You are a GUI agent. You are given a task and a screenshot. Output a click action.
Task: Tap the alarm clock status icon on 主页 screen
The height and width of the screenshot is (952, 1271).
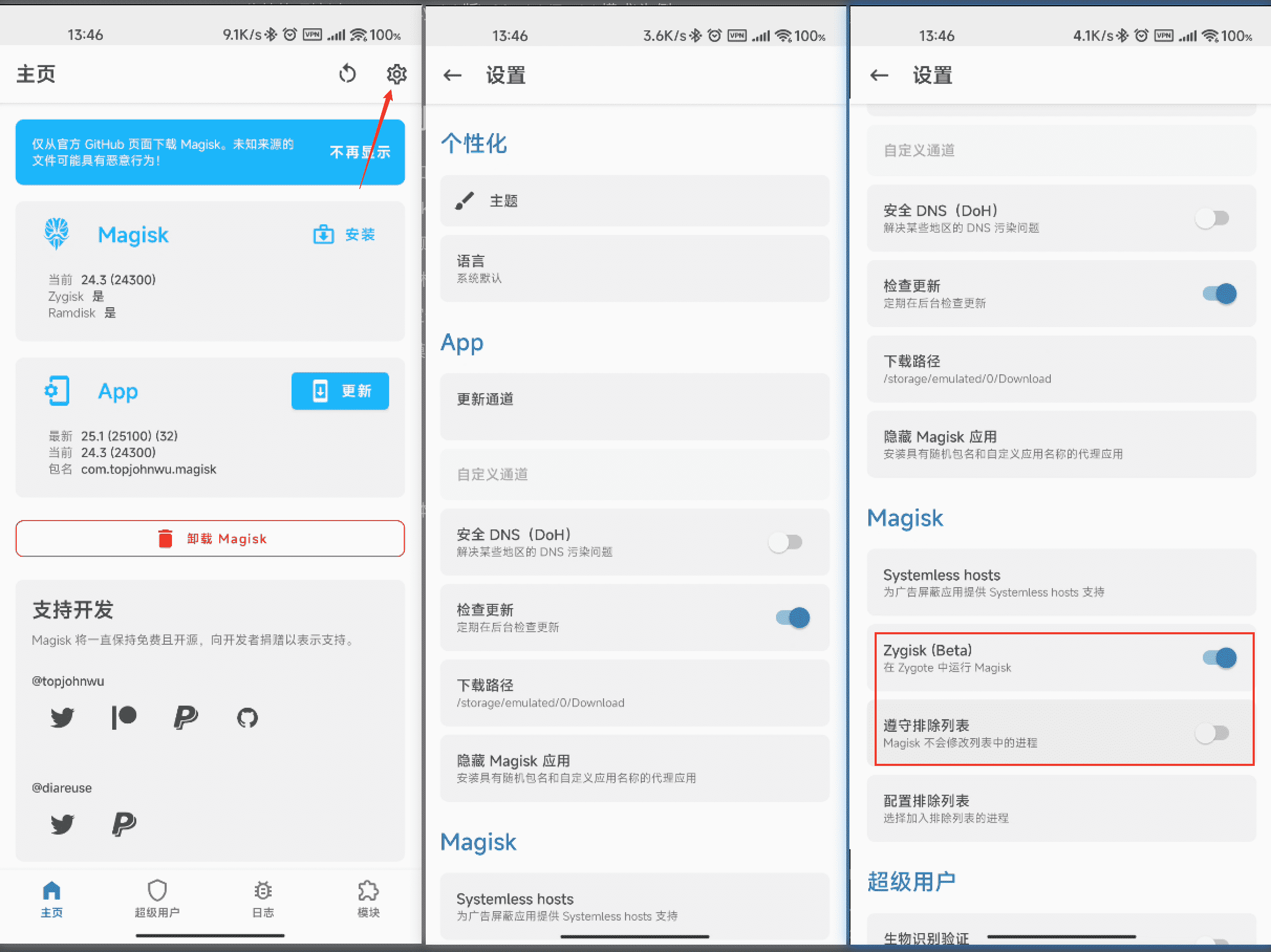pyautogui.click(x=290, y=35)
